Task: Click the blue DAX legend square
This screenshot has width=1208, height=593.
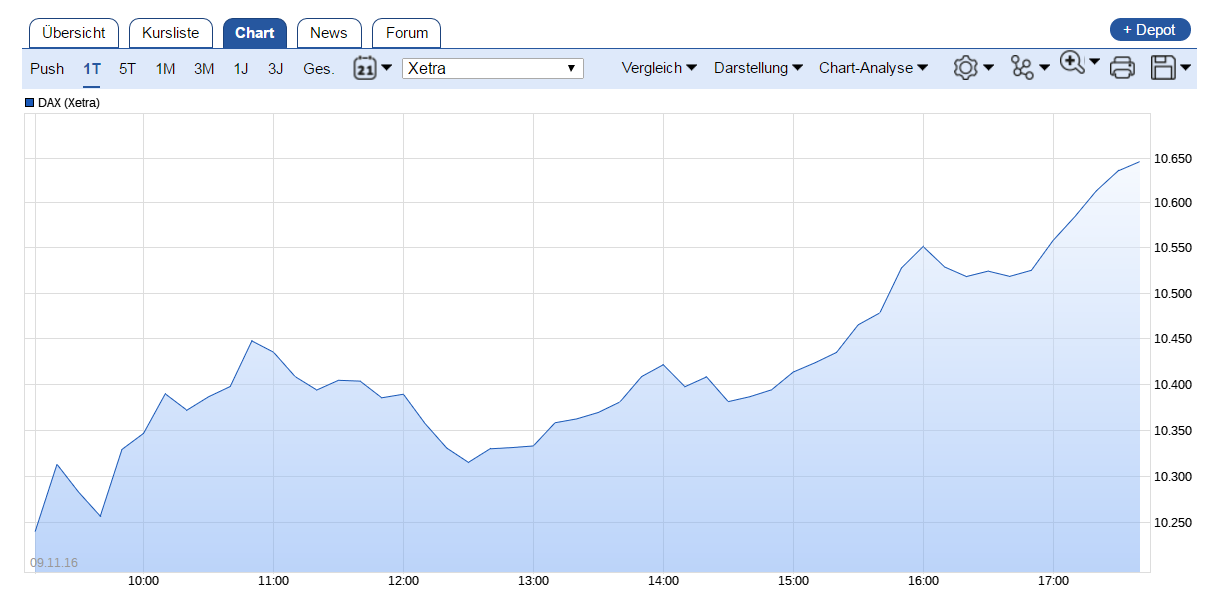Action: [30, 102]
